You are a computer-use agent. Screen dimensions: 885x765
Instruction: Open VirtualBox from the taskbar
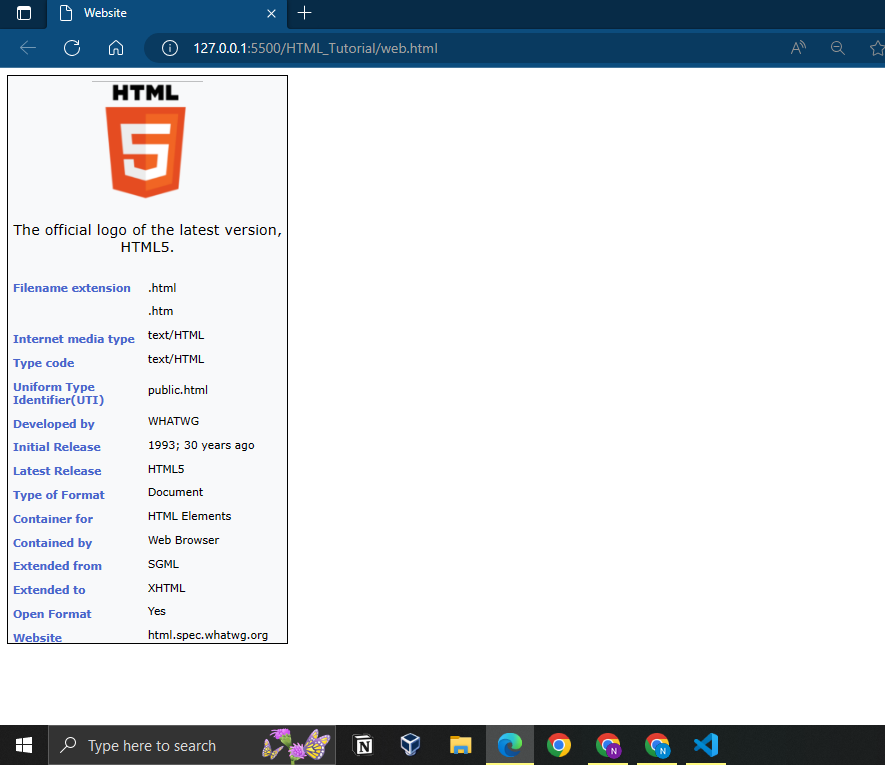410,745
